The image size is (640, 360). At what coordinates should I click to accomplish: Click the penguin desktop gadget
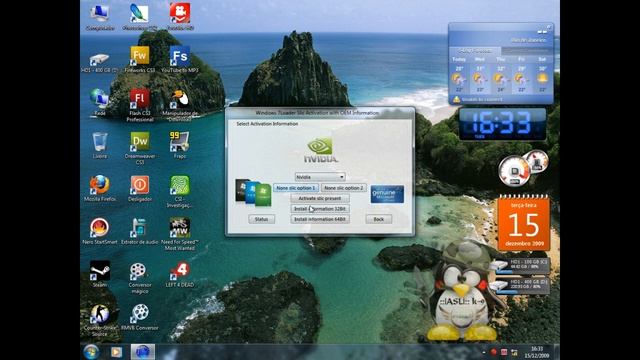pos(461,291)
